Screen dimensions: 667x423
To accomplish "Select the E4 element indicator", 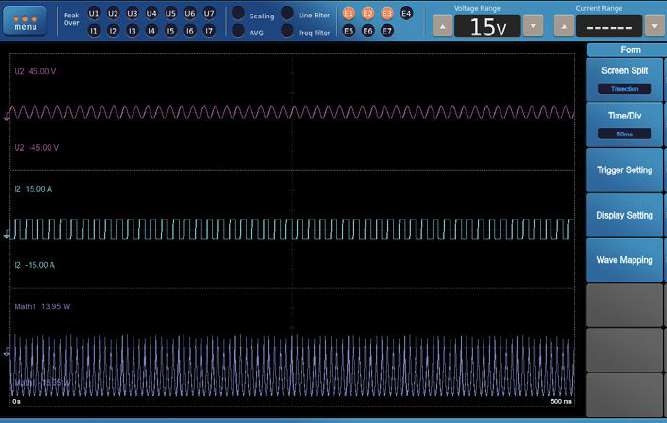I will (x=406, y=13).
